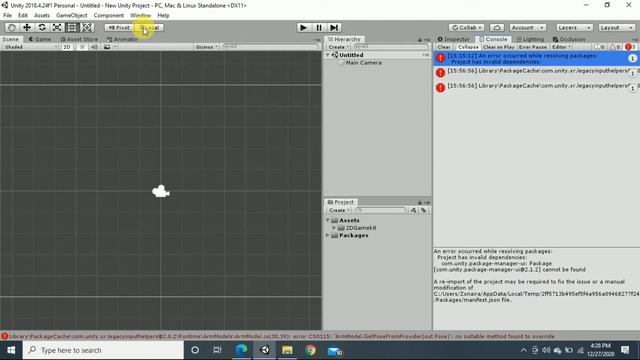Select the Rect transform tool
This screenshot has width=640, height=360.
72,27
